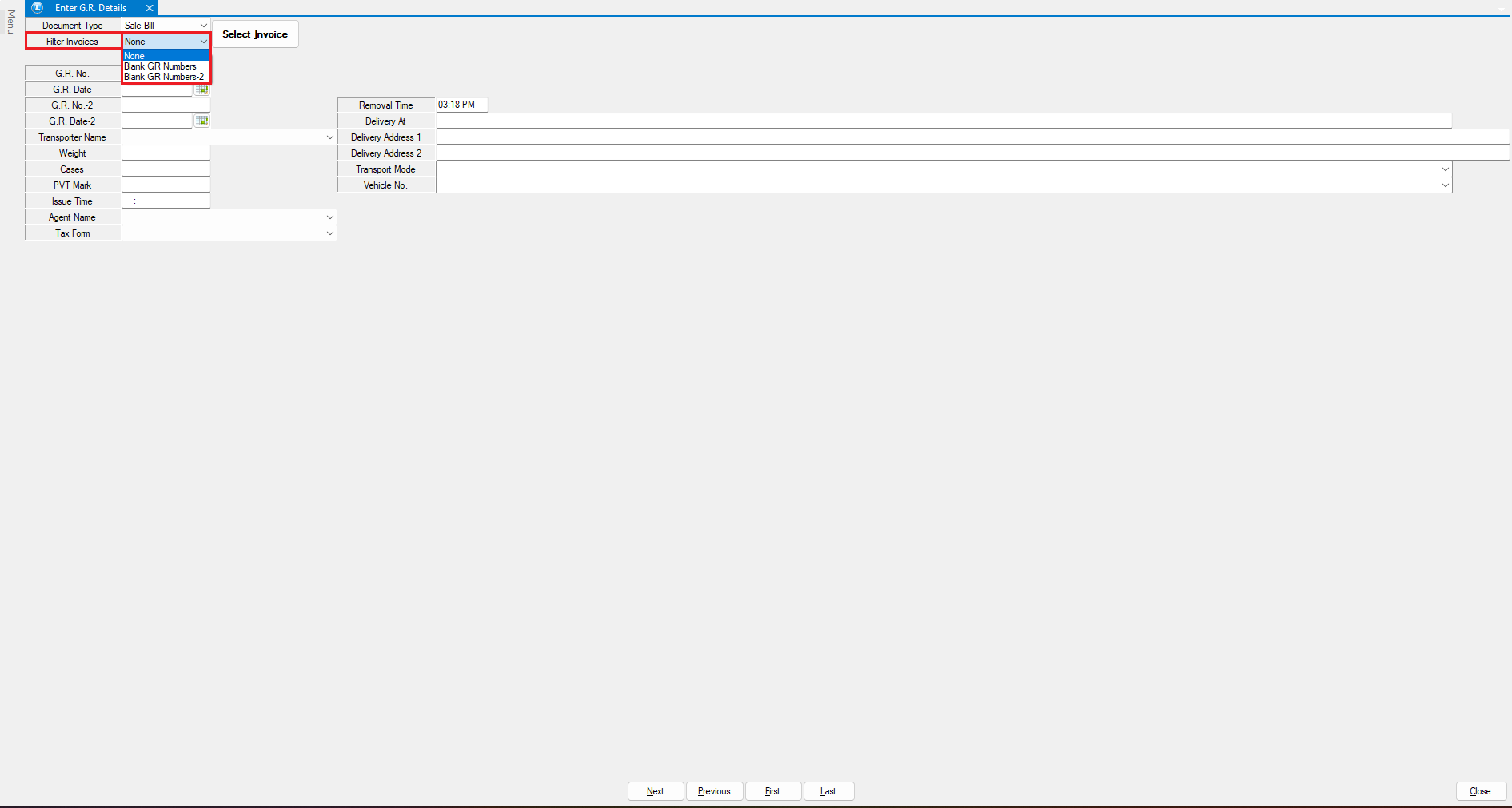The image size is (1512, 808).
Task: Expand the Transporter Name dropdown
Action: click(x=329, y=137)
